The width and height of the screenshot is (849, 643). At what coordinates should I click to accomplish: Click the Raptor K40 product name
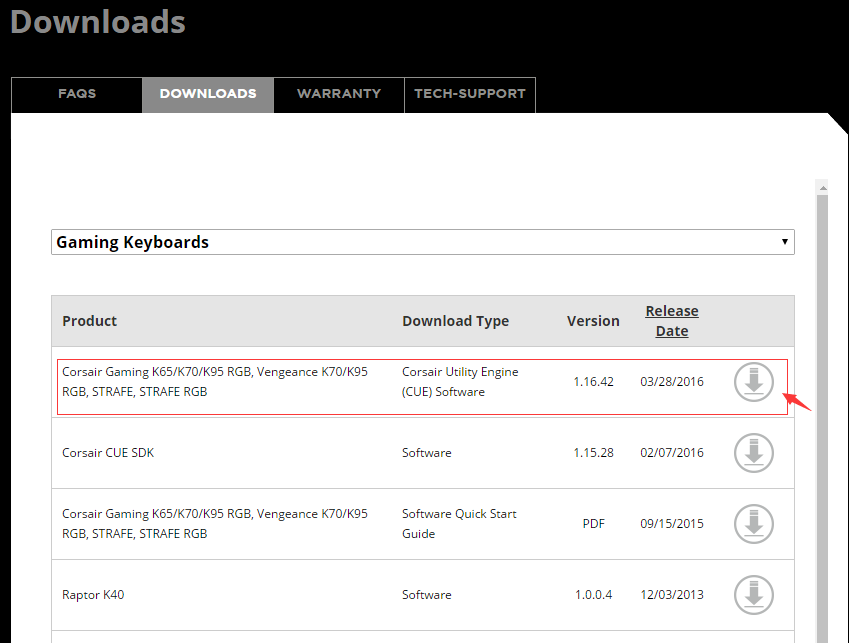(x=93, y=595)
